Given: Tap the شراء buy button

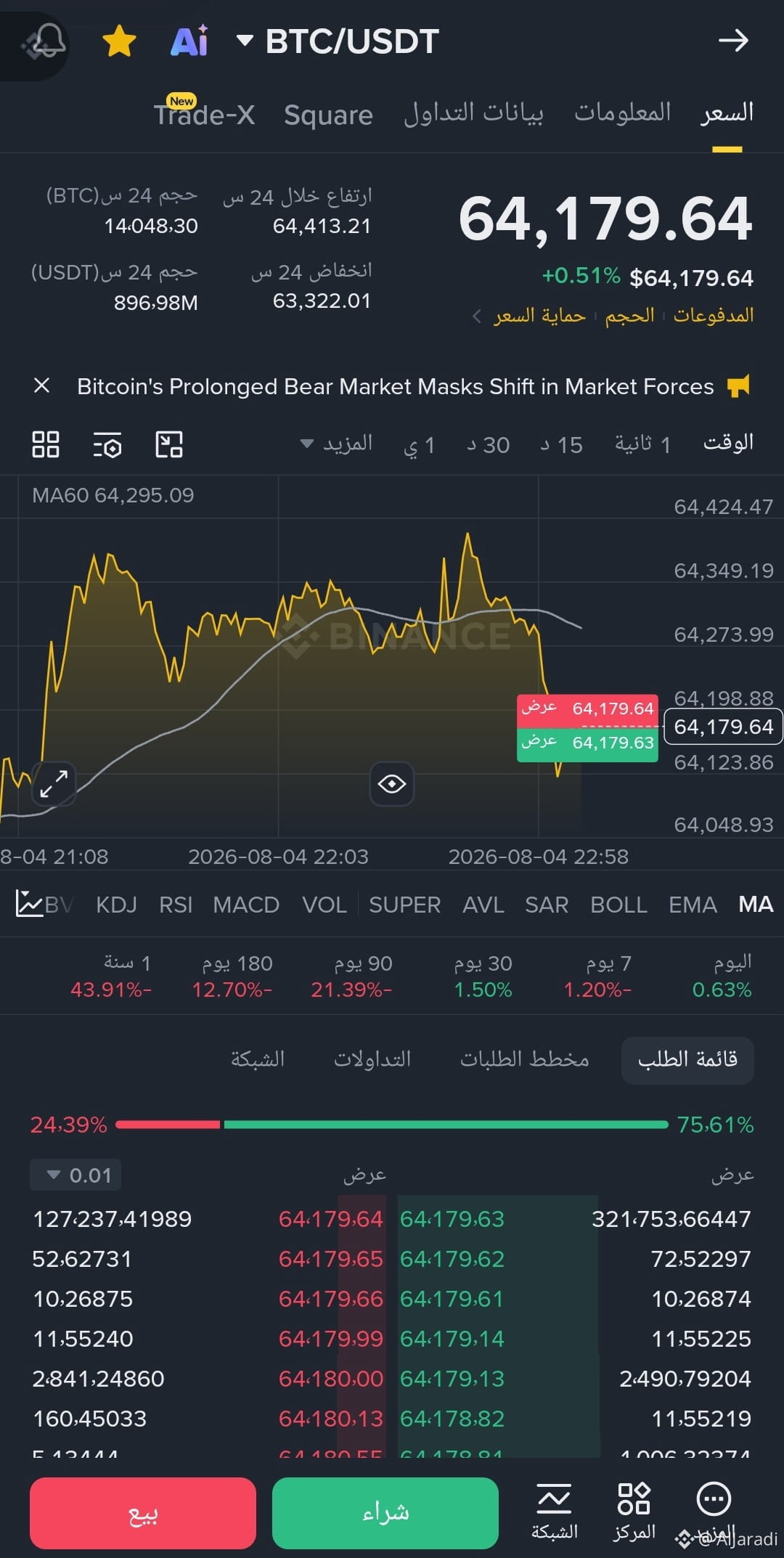Looking at the screenshot, I should [x=385, y=1513].
